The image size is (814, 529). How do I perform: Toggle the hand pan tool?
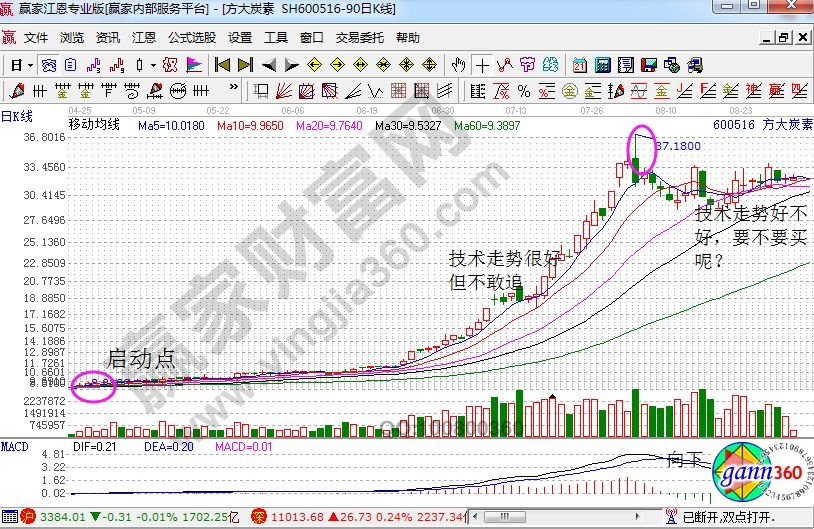(458, 65)
